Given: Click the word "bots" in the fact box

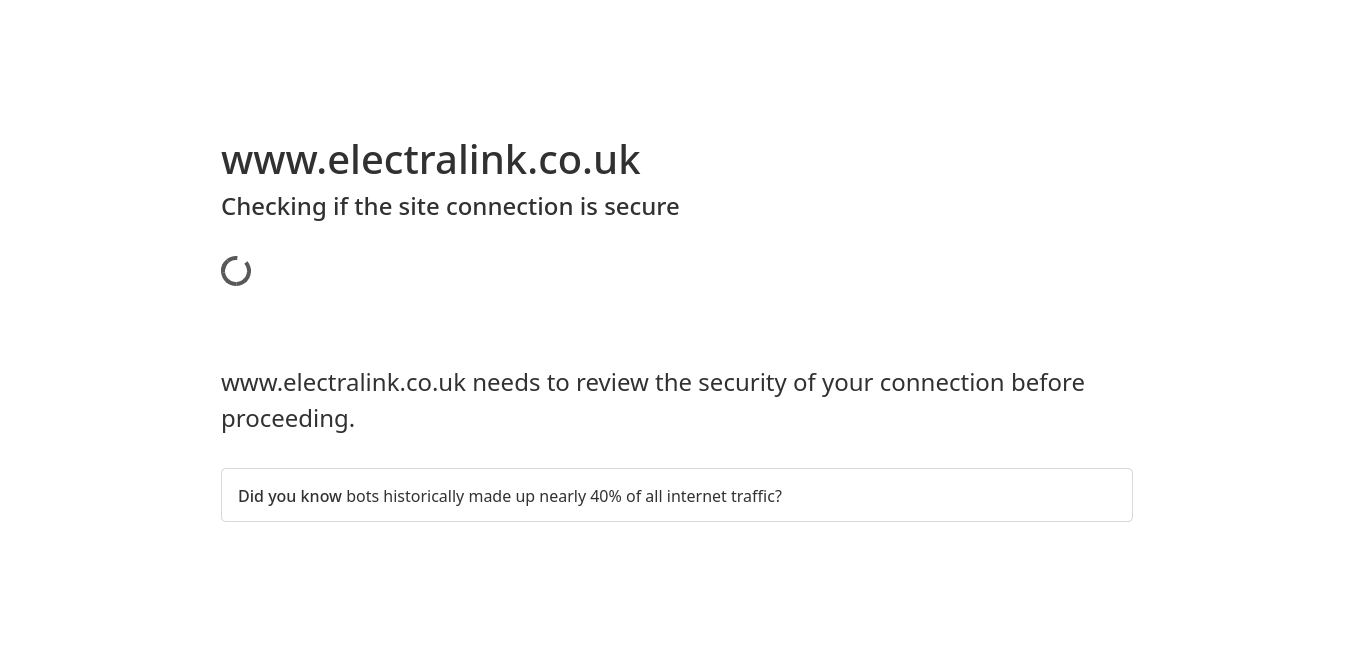Looking at the screenshot, I should click(x=362, y=496).
